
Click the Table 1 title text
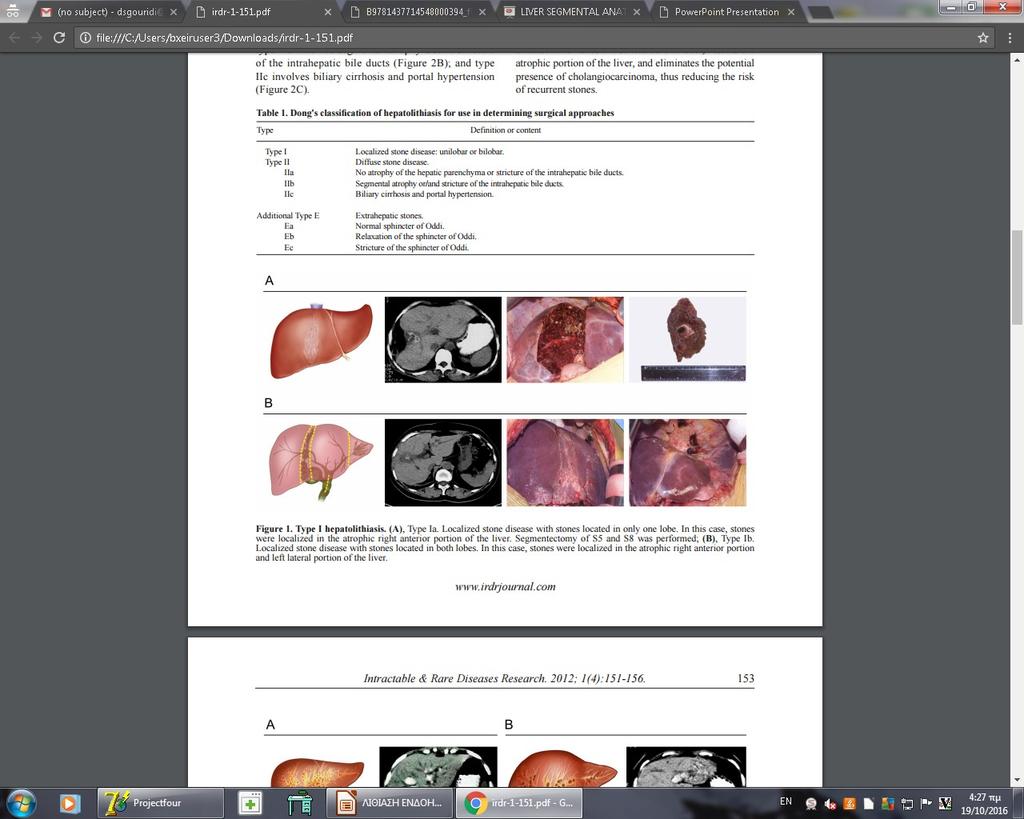tap(435, 113)
